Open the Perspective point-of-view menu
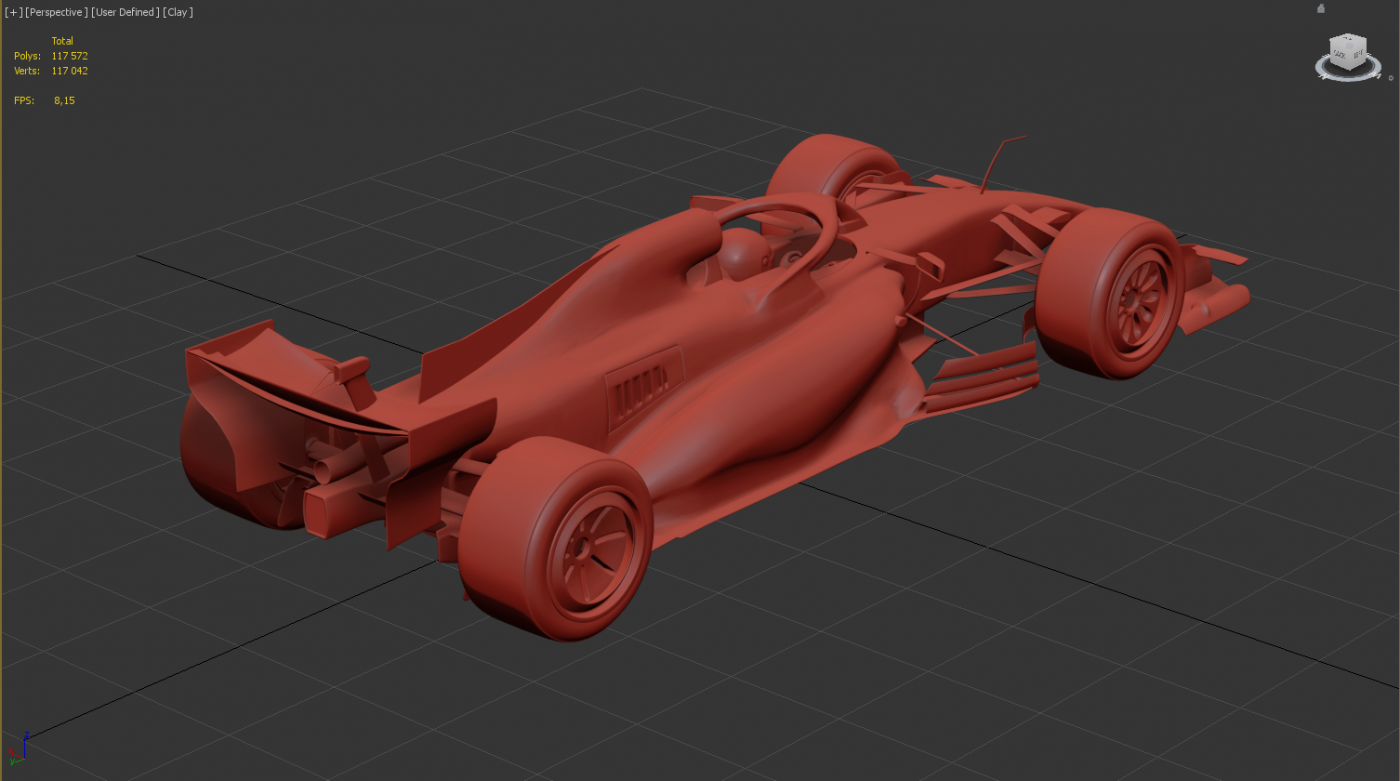 pos(57,12)
